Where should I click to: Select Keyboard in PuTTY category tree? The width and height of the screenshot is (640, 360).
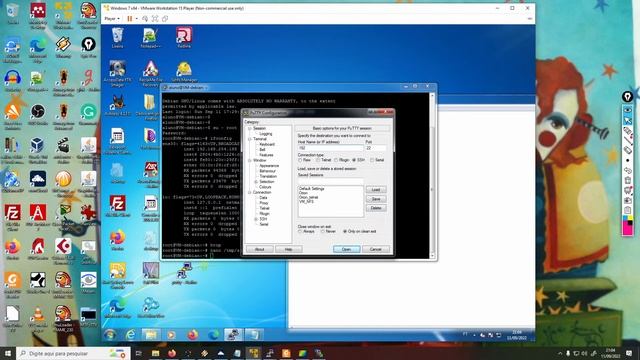267,144
